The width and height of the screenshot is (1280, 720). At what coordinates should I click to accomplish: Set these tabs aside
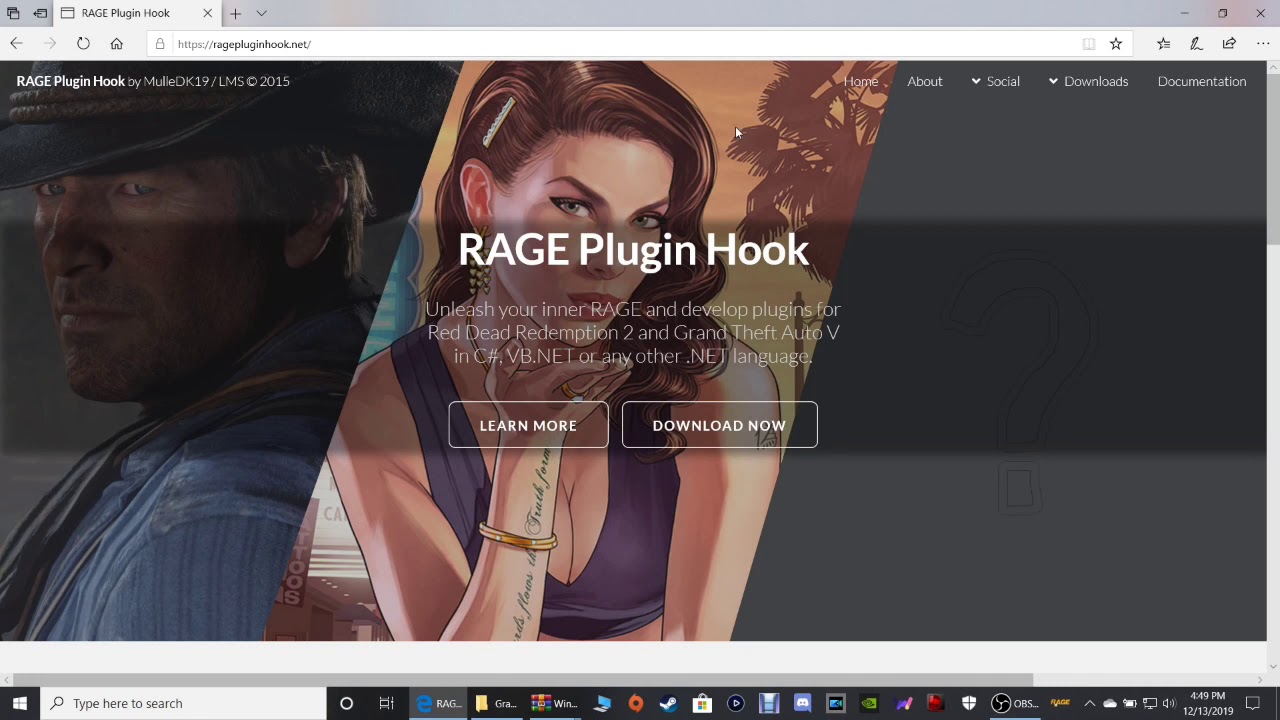coord(40,13)
